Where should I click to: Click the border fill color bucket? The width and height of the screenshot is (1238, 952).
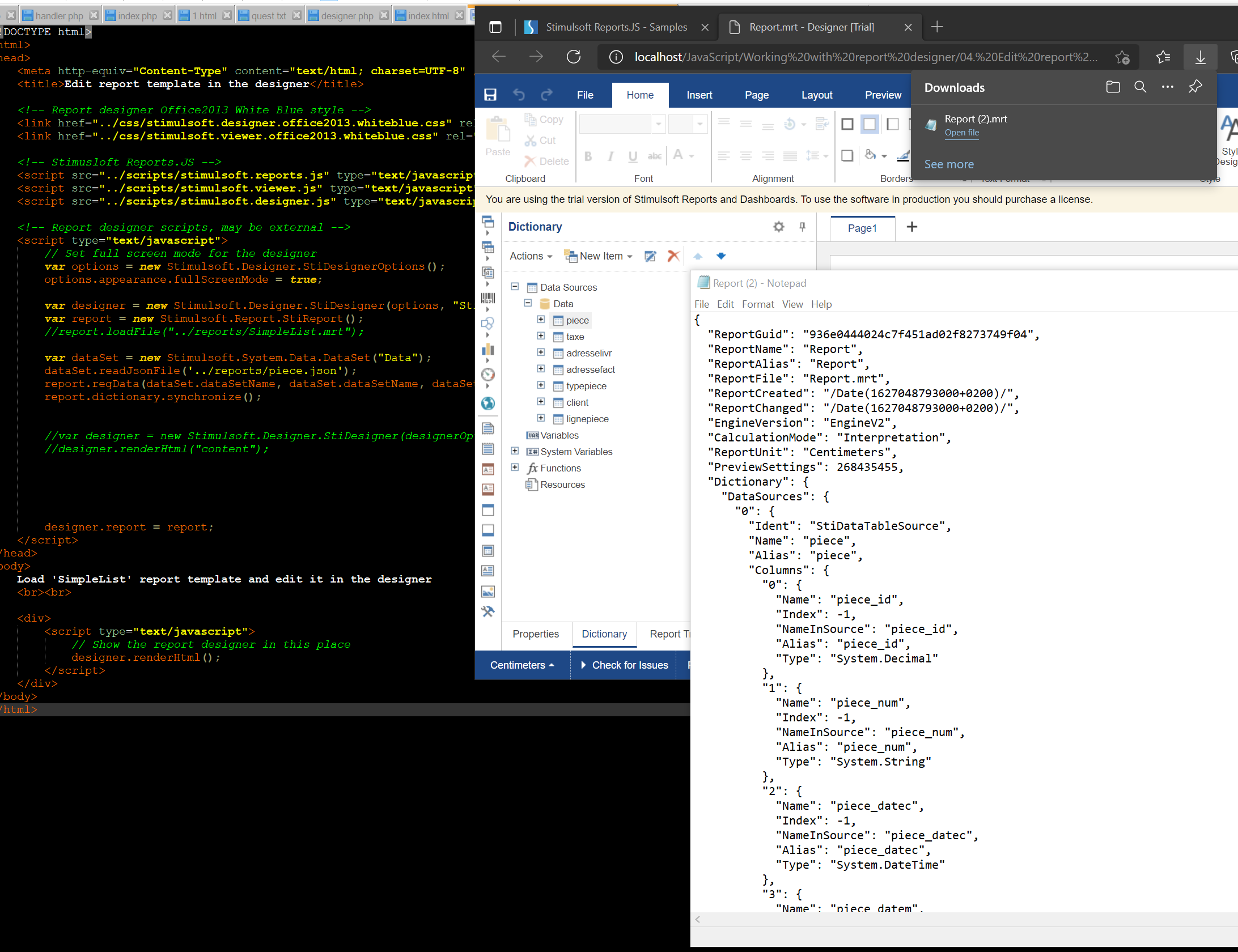pos(870,155)
